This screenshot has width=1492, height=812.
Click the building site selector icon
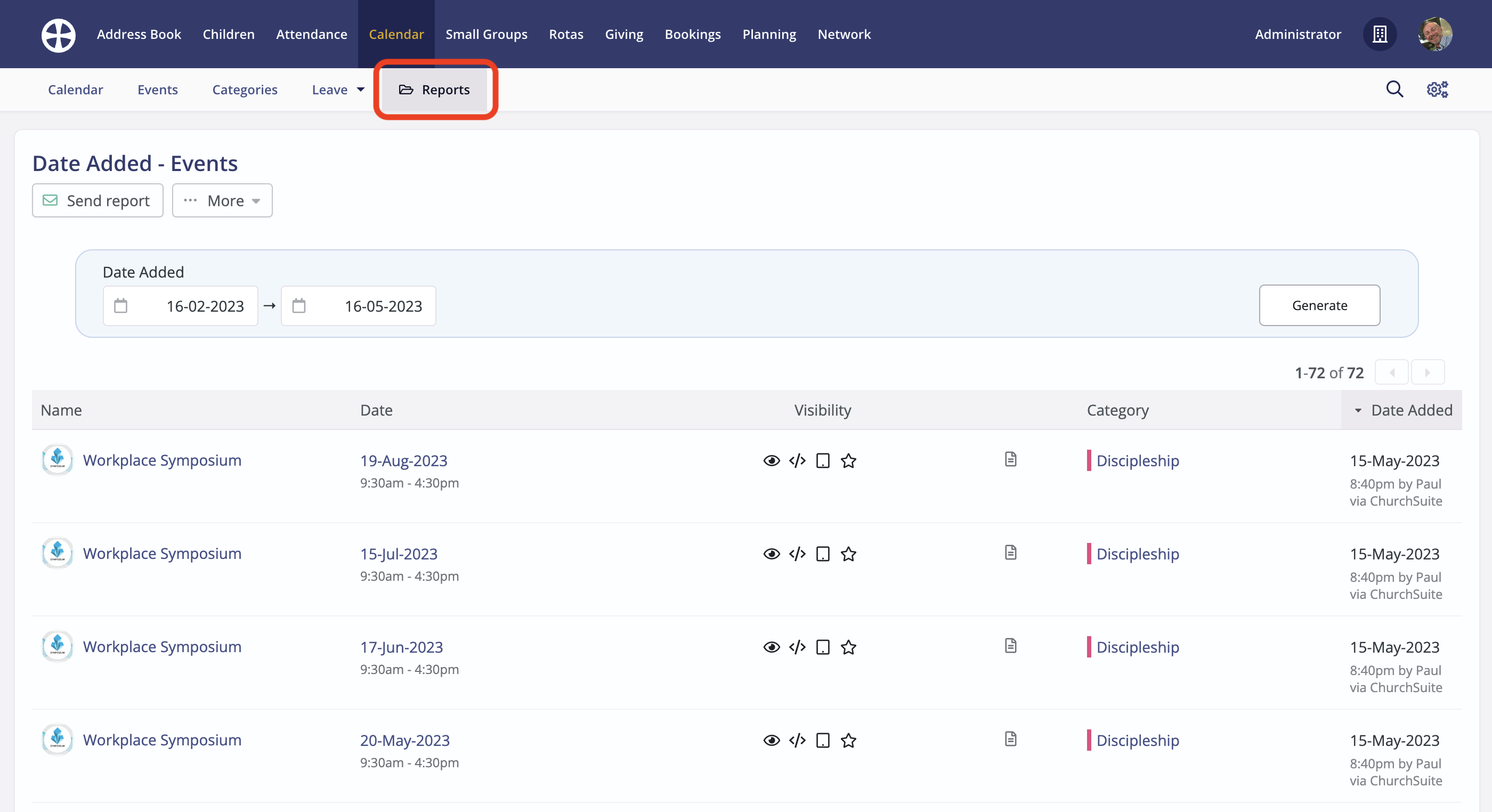[1380, 35]
